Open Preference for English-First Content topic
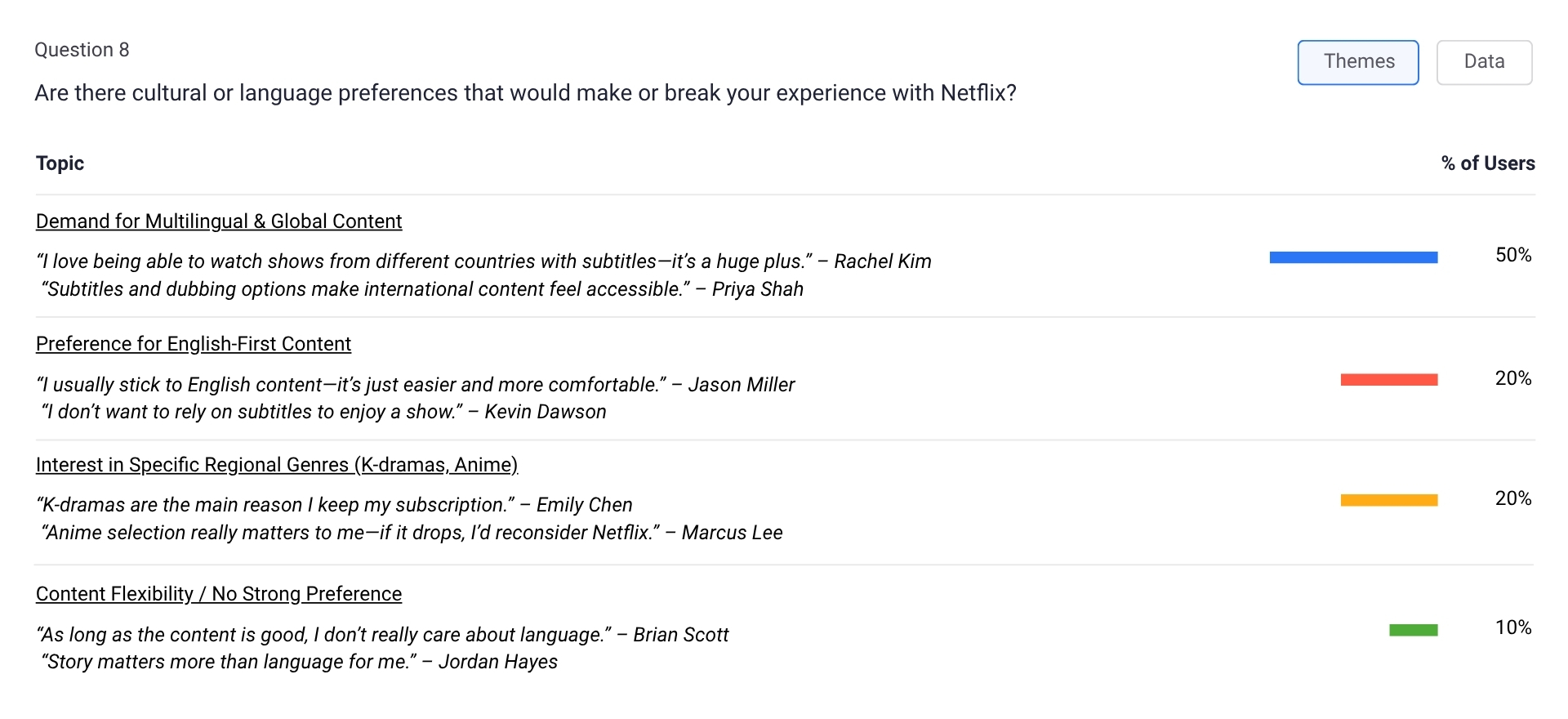This screenshot has height=719, width=1568. tap(194, 344)
